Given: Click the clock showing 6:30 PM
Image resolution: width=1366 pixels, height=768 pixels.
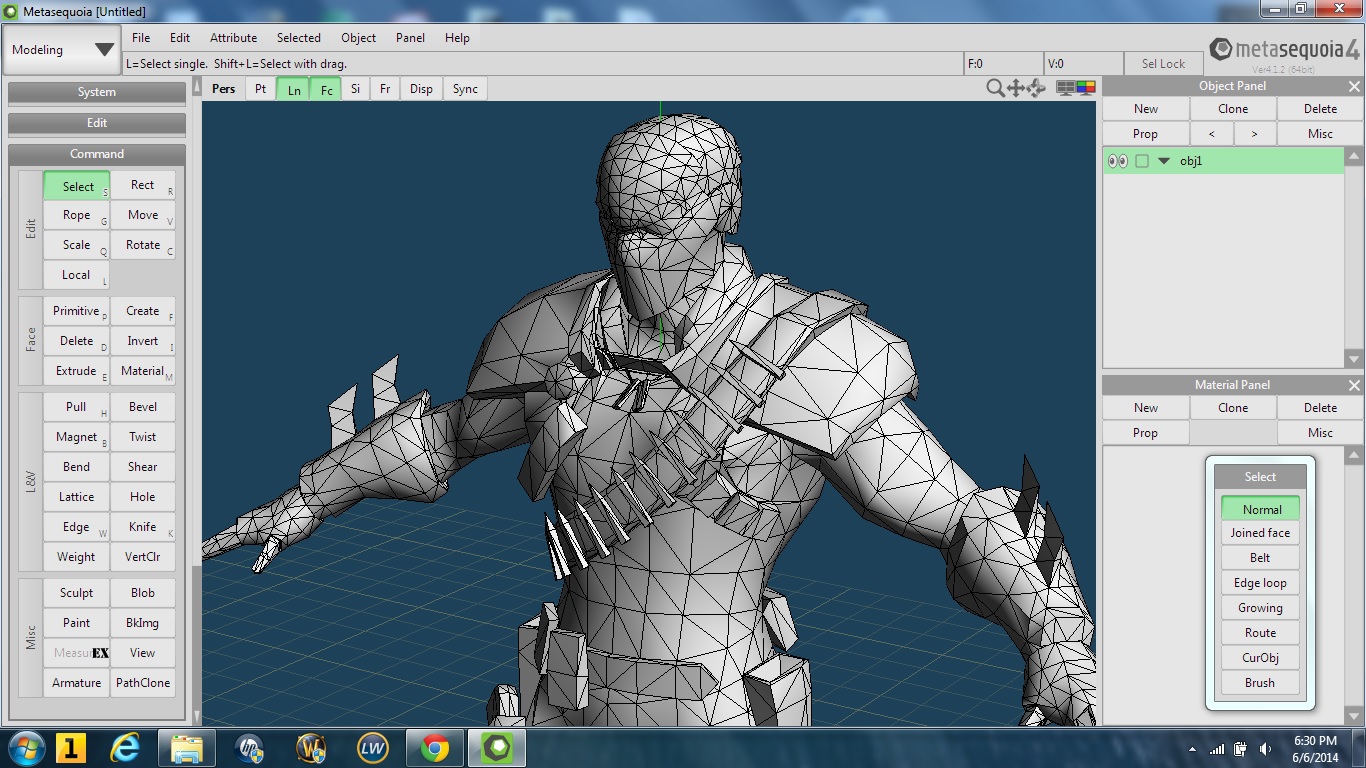Looking at the screenshot, I should [x=1315, y=741].
